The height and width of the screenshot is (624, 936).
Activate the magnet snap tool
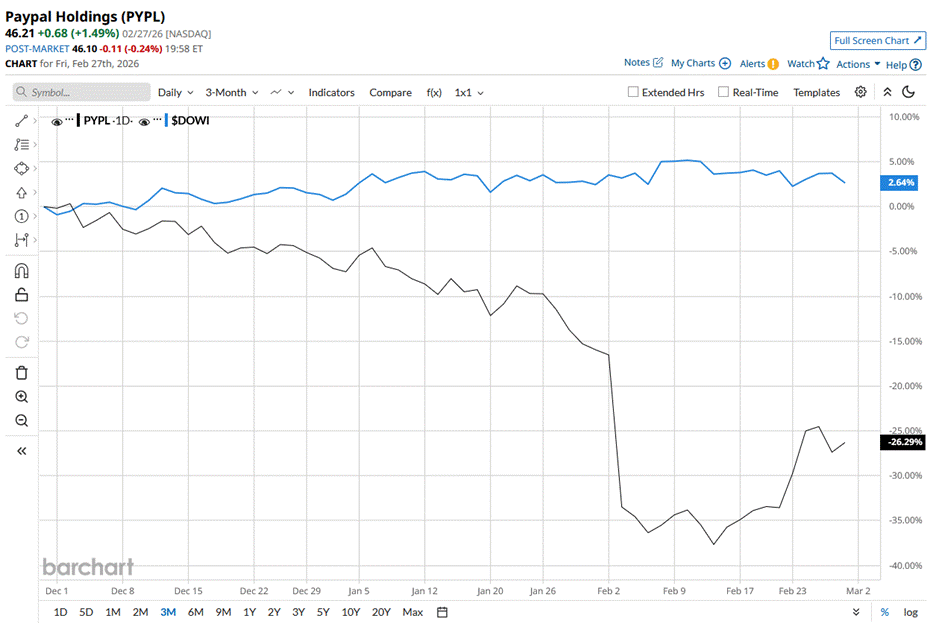pyautogui.click(x=21, y=270)
